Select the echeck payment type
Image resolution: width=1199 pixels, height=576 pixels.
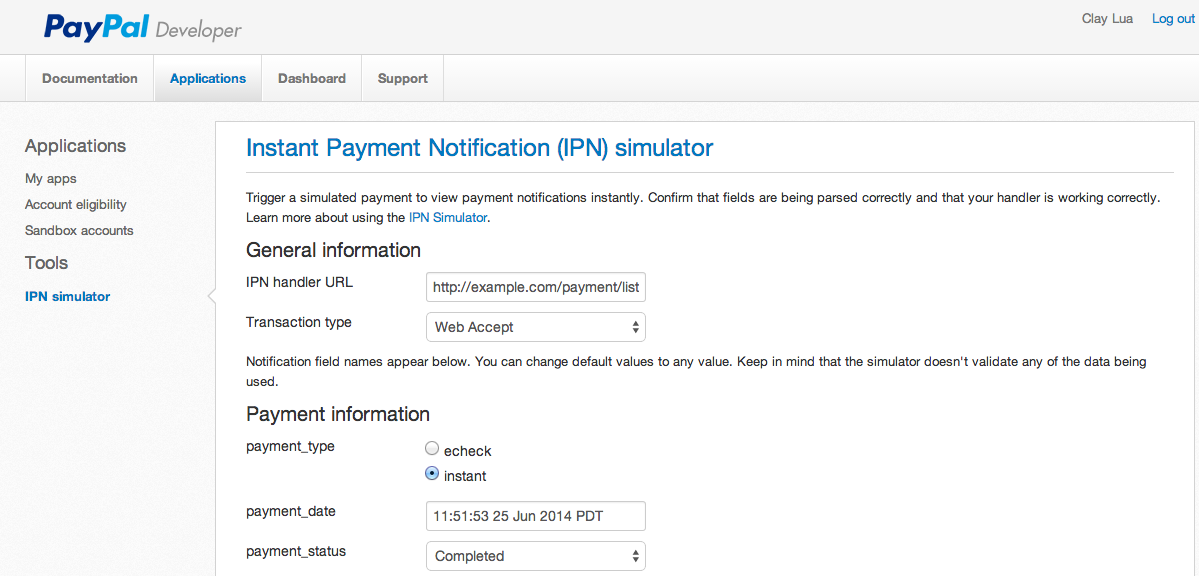[x=432, y=449]
